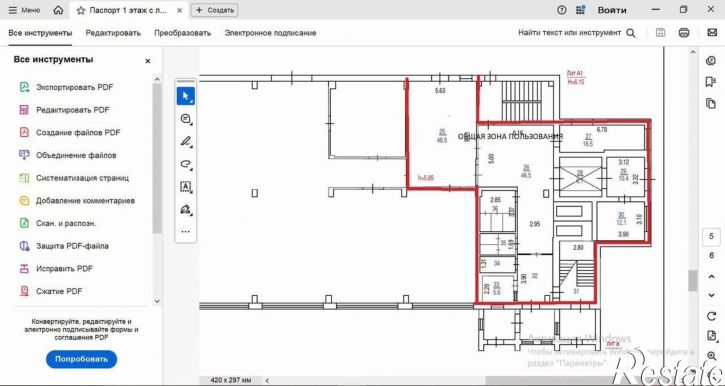The height and width of the screenshot is (386, 725).
Task: Select Редактировать PDF tool
Action: (64, 110)
